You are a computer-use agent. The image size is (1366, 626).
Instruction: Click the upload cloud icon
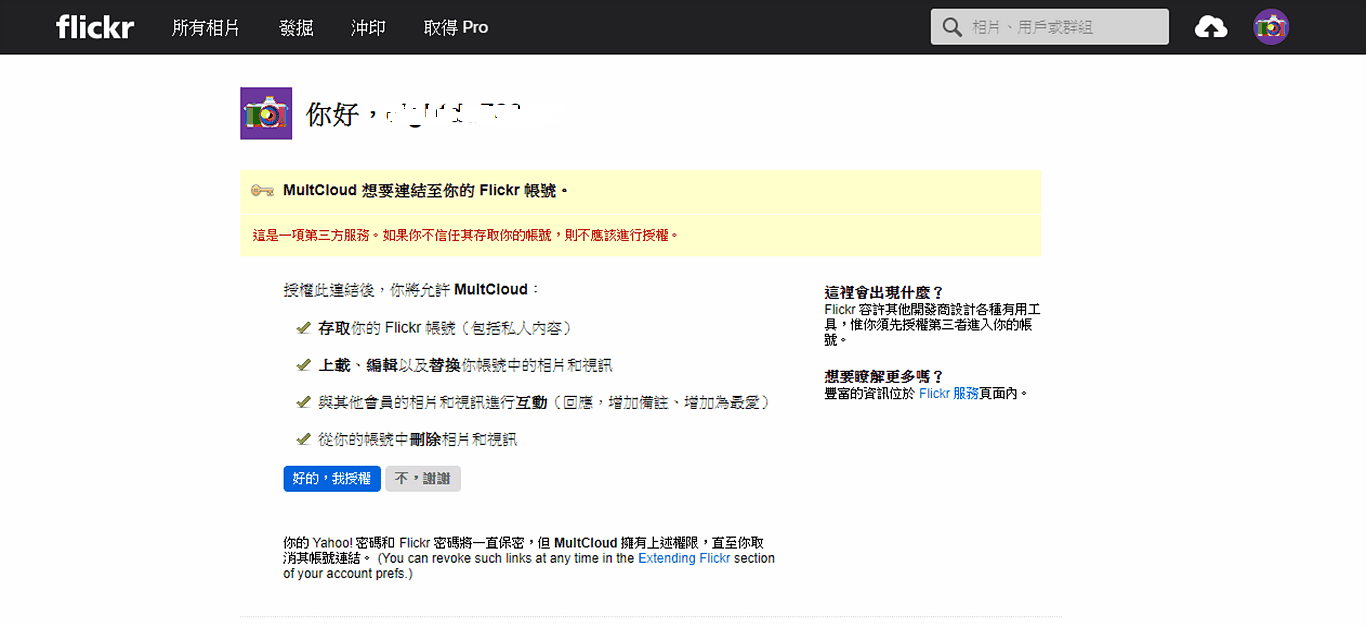1211,27
